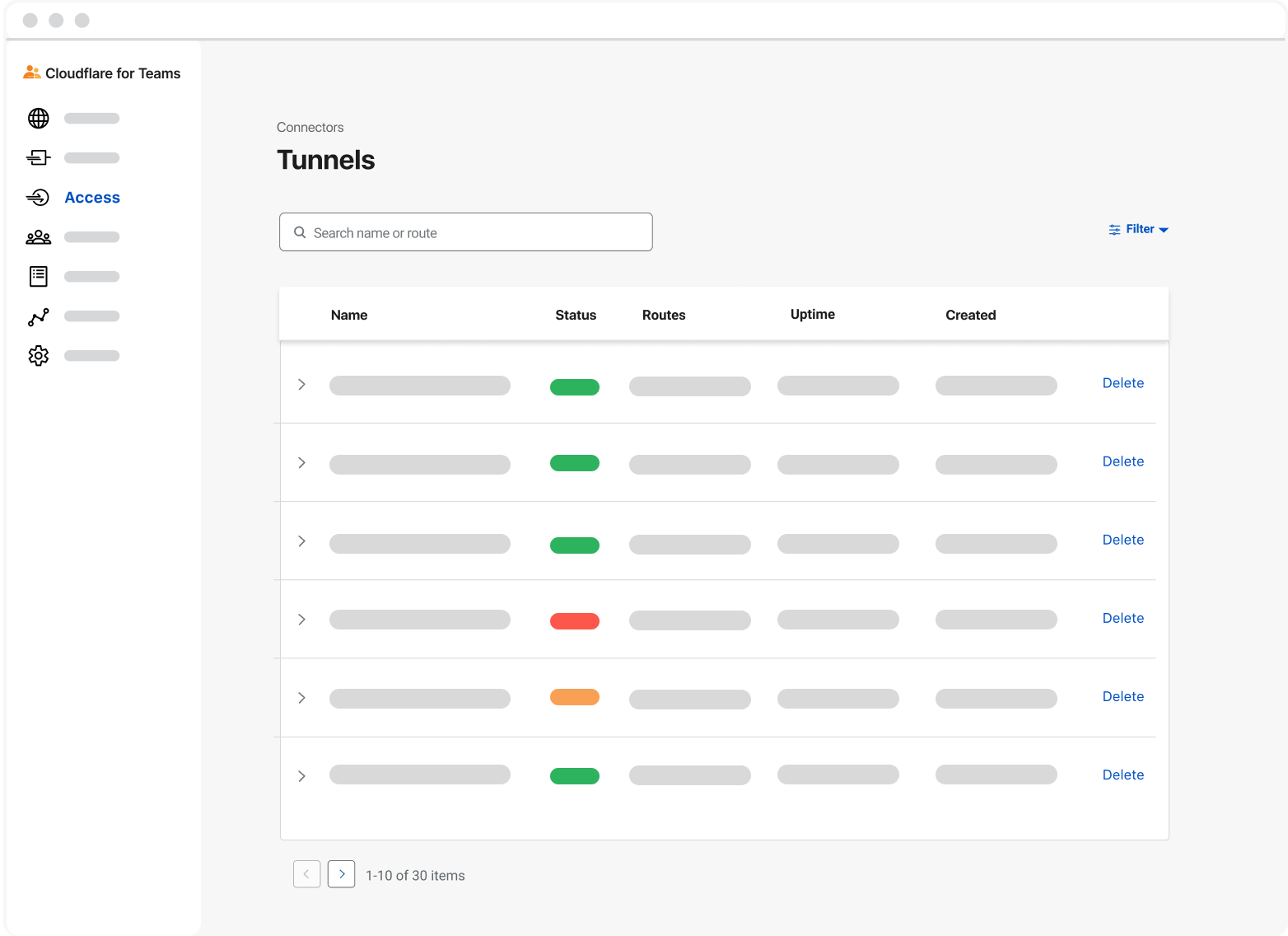The width and height of the screenshot is (1288, 936).
Task: Click the globe icon in sidebar
Action: (39, 119)
